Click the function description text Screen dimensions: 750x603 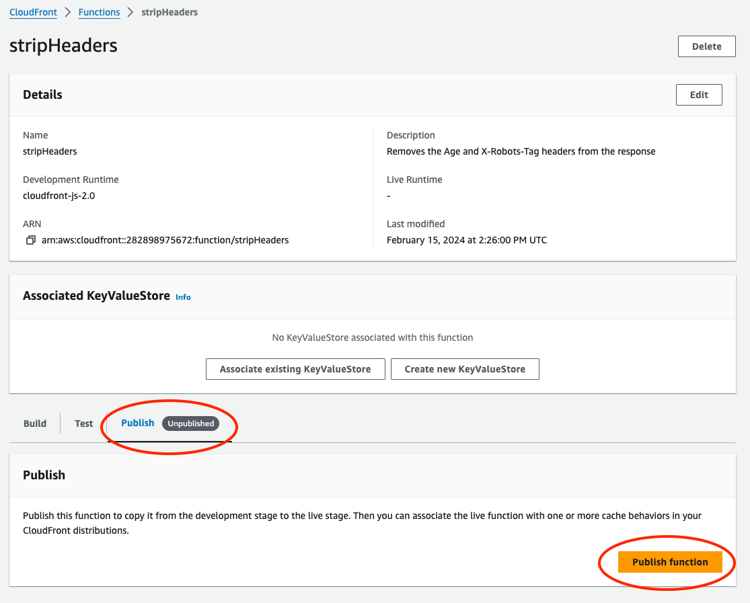[x=521, y=152]
